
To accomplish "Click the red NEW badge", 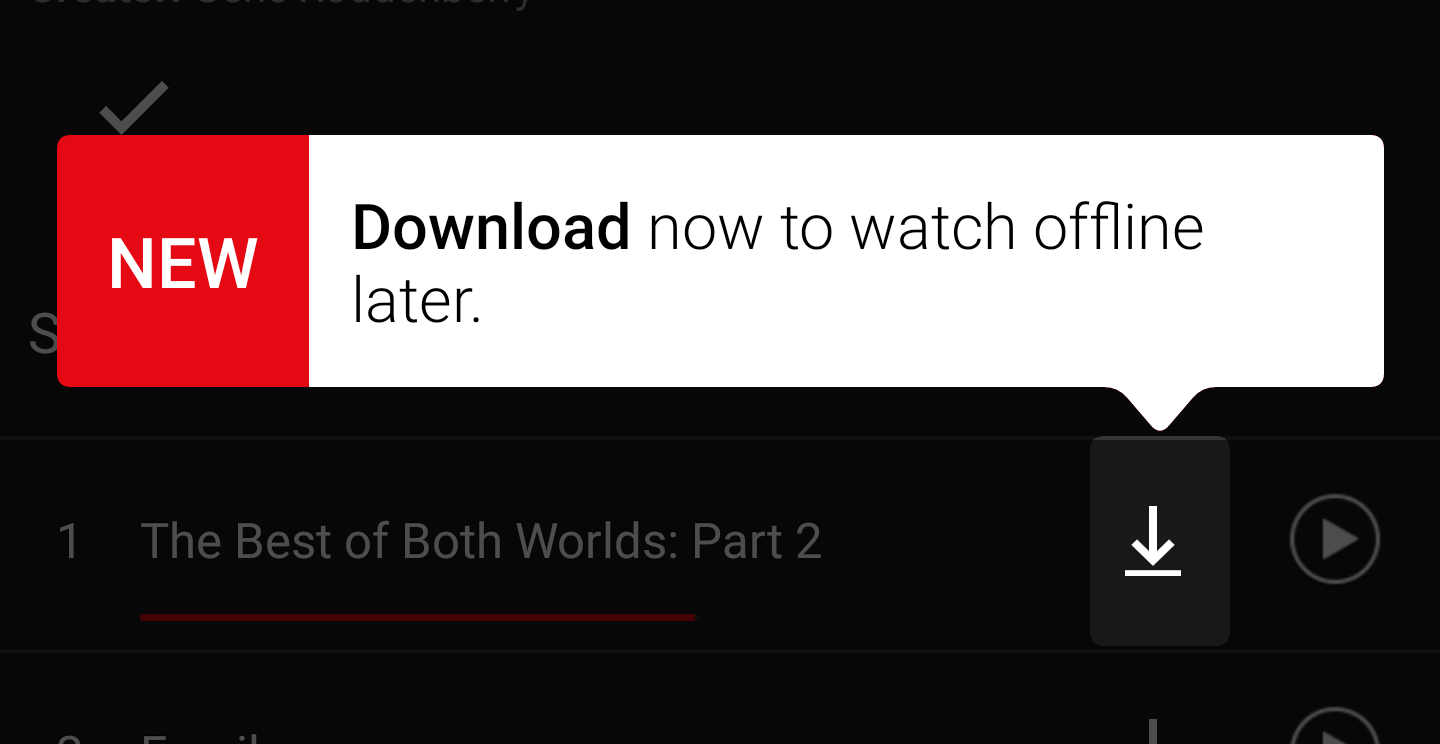I will 183,261.
